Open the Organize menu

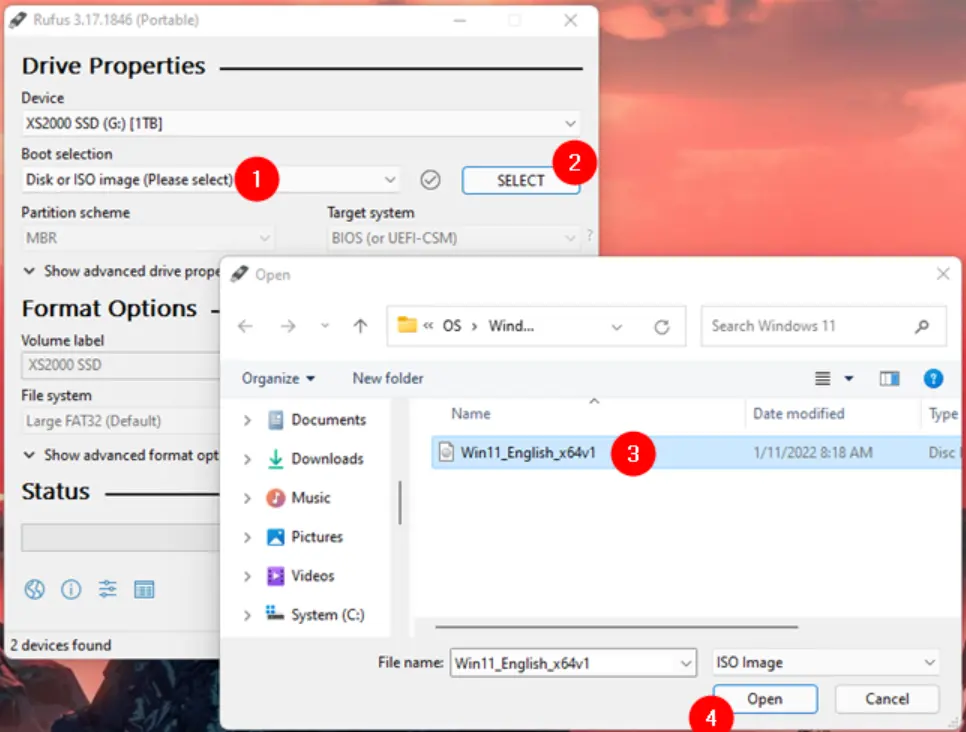pos(278,378)
